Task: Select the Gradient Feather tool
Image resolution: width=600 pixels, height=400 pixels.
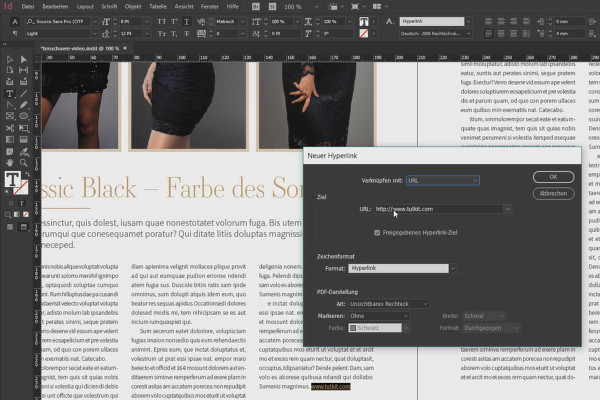Action: click(x=24, y=140)
